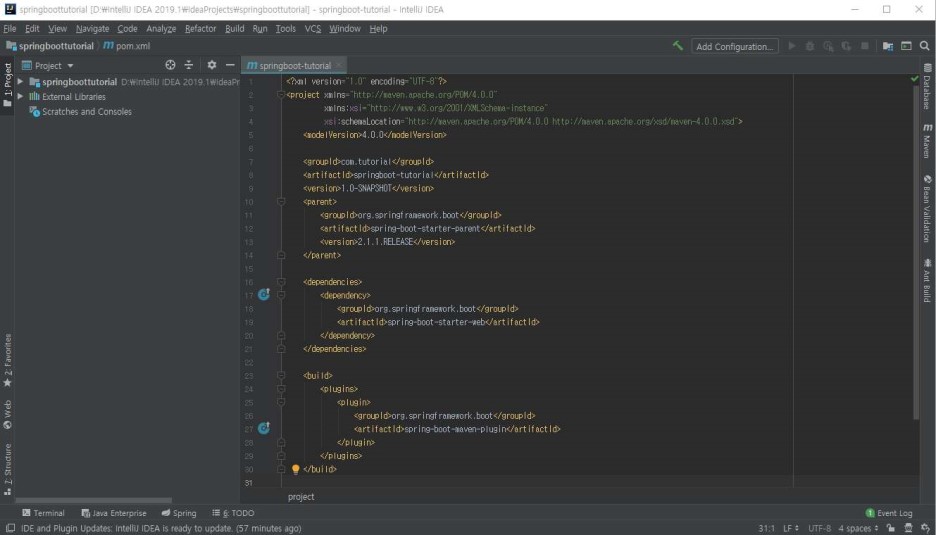This screenshot has height=535, width=936.
Task: Toggle the Bean Validation tool window
Action: (x=927, y=208)
